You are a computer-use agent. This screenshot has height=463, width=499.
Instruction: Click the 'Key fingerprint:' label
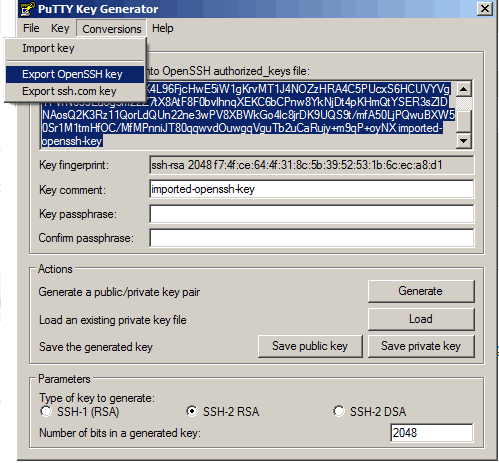tap(74, 165)
